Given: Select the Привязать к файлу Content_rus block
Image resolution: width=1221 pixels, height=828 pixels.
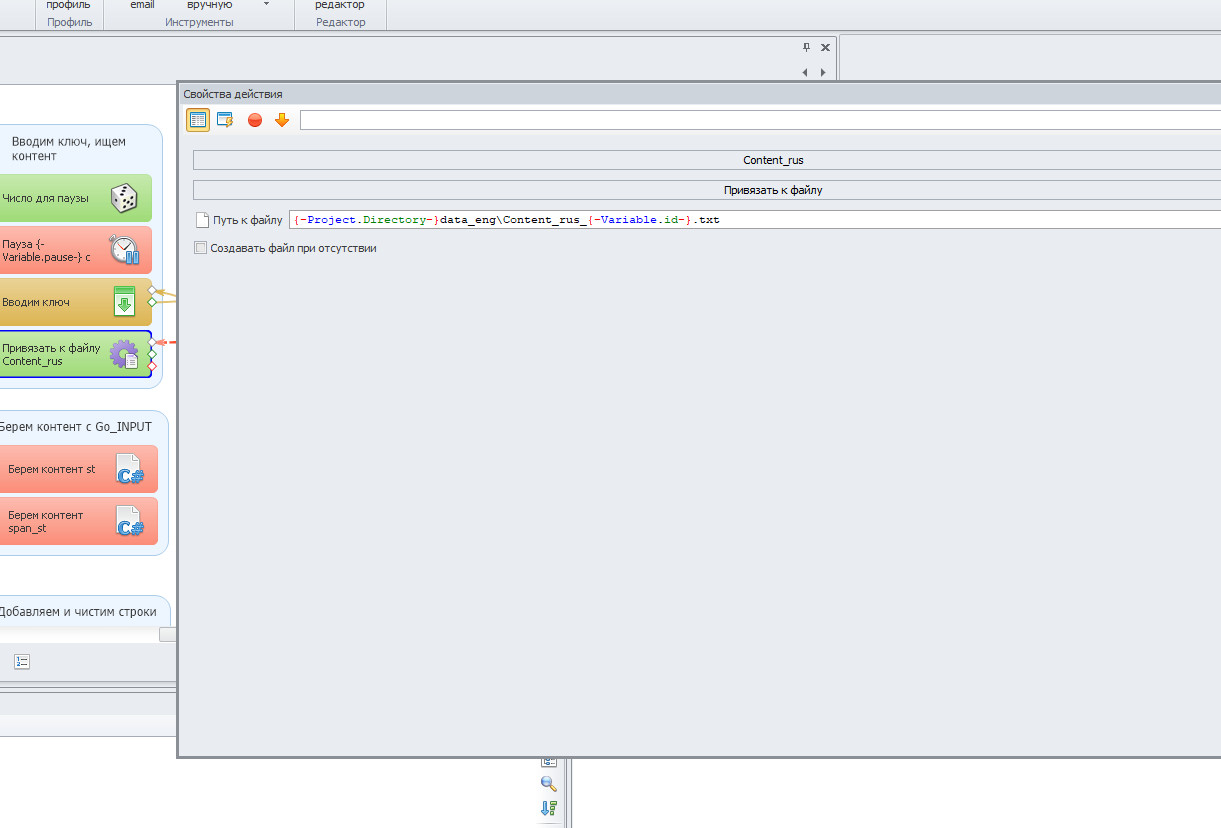Looking at the screenshot, I should tap(75, 354).
